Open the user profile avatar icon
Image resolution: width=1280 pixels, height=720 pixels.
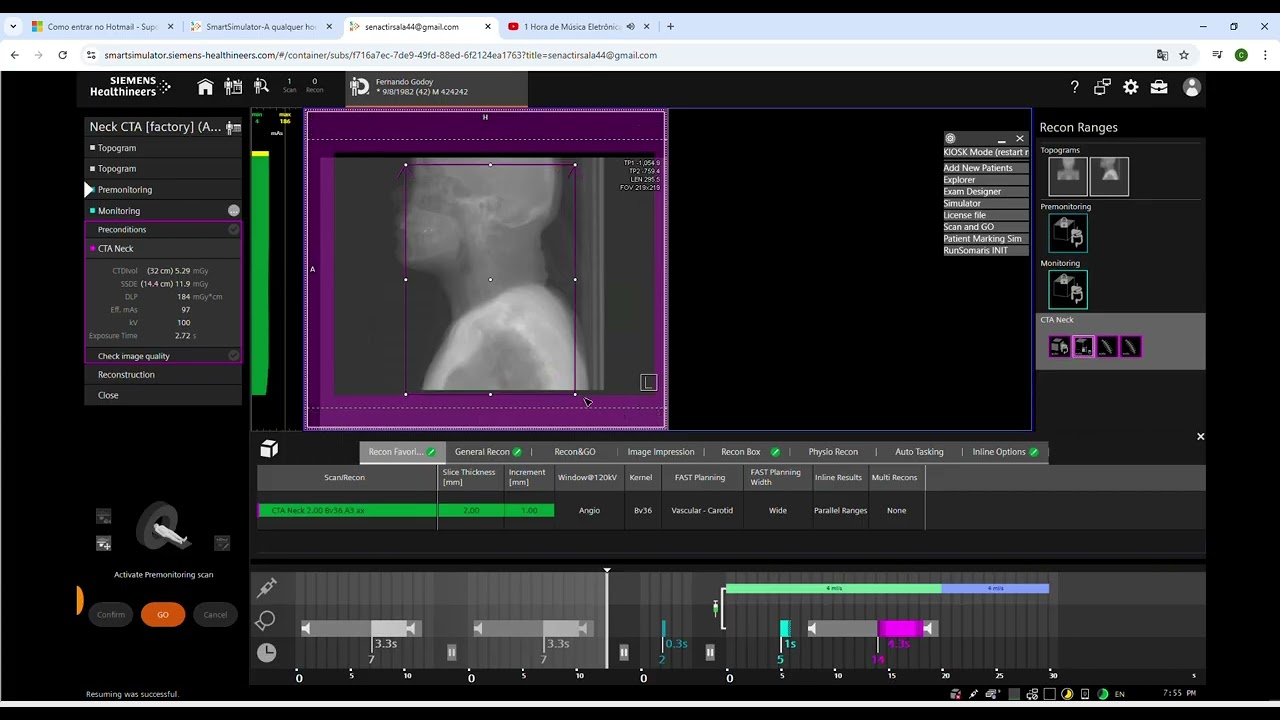(1191, 87)
